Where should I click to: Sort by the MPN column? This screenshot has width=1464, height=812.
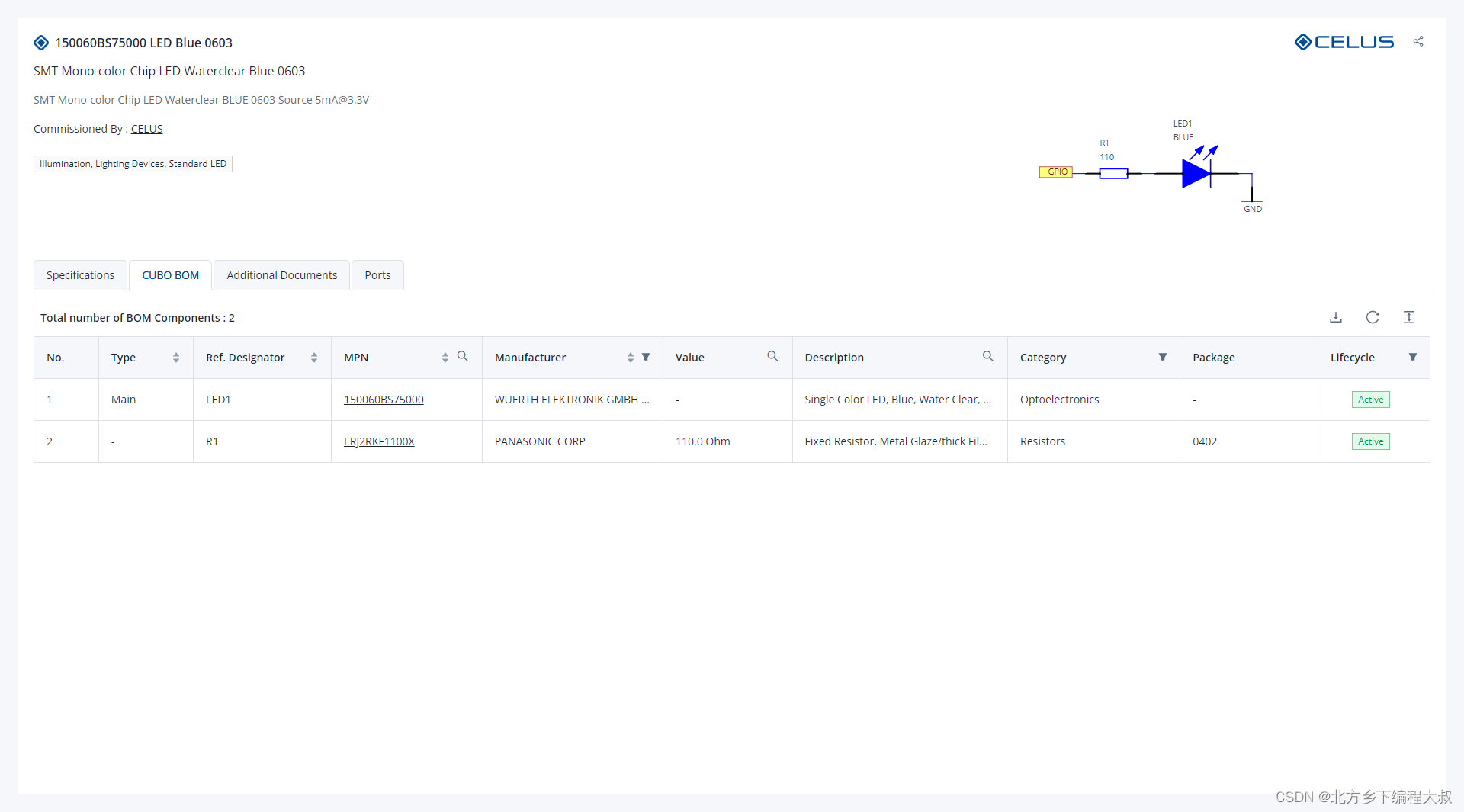[445, 358]
